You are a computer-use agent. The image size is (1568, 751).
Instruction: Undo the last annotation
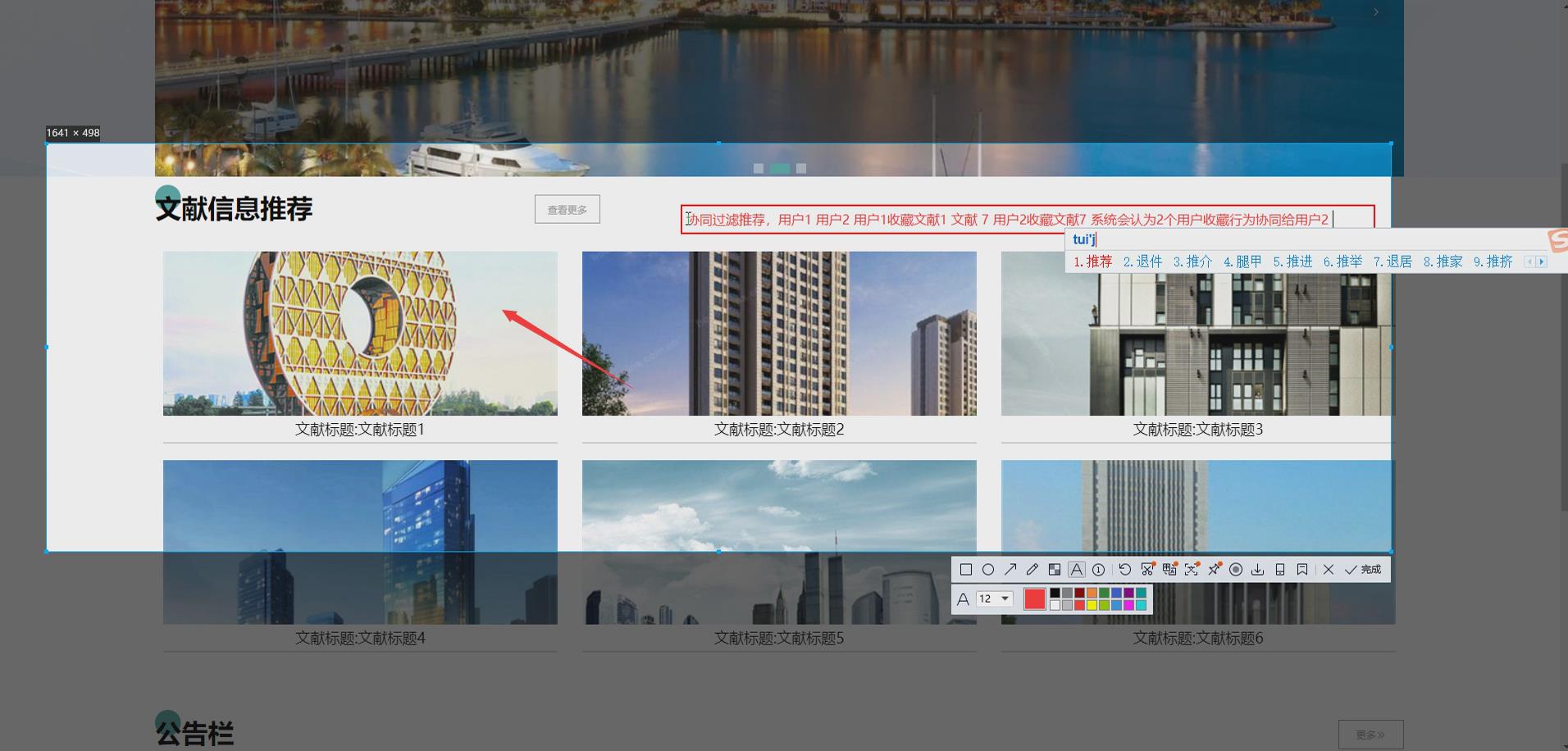click(x=1125, y=570)
